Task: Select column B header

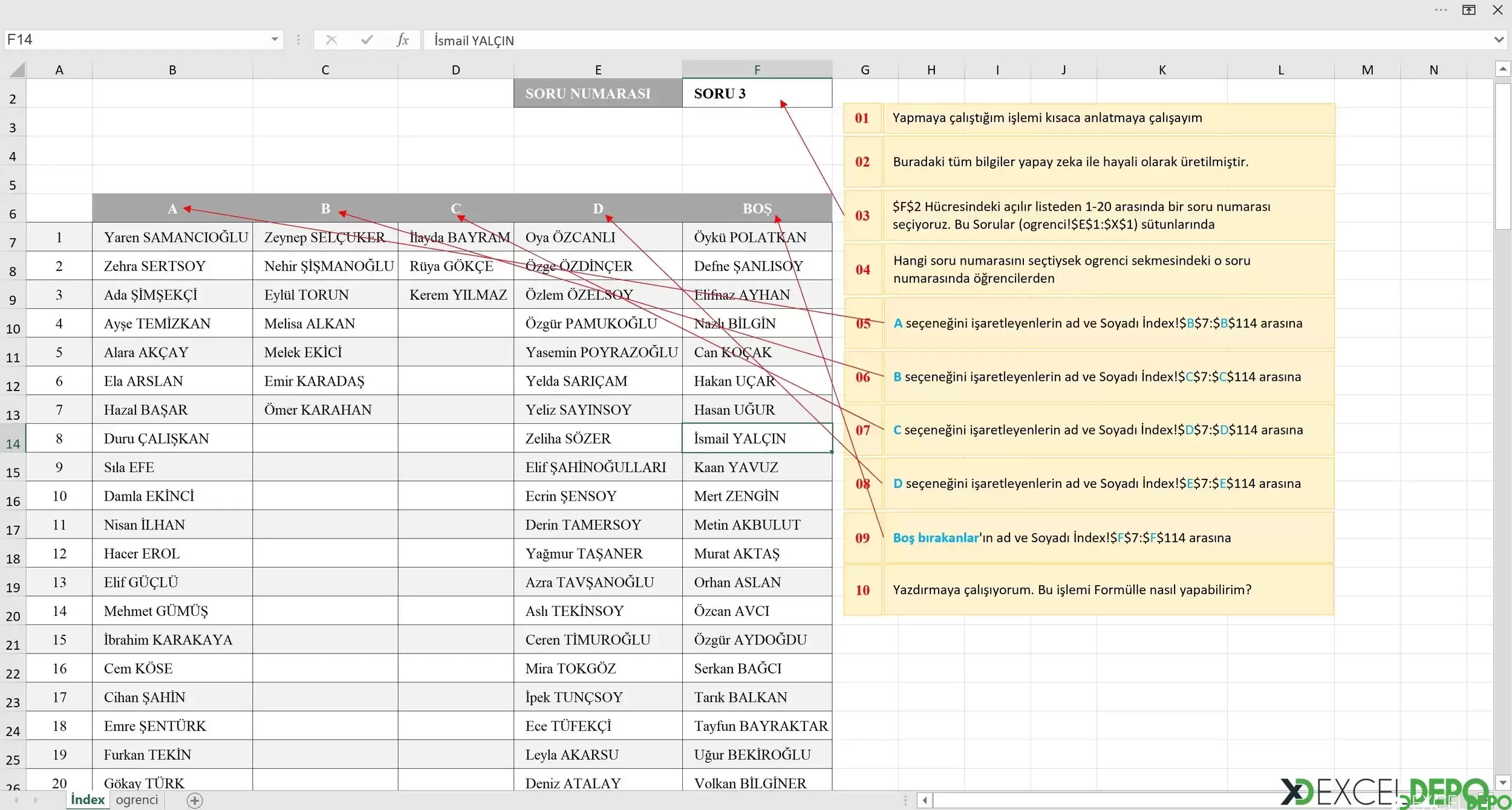Action: pos(172,70)
